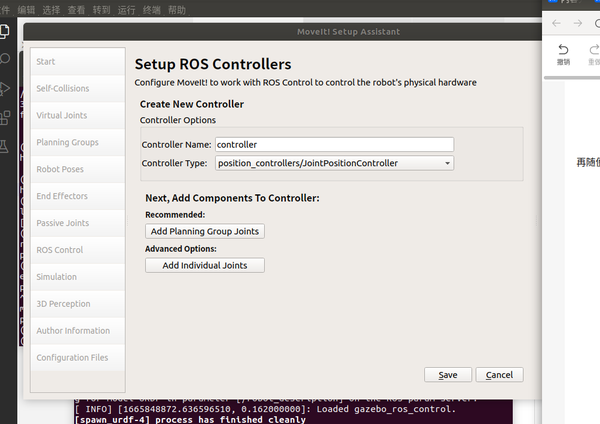The height and width of the screenshot is (424, 600).
Task: Click the Controller Name text field
Action: click(x=334, y=144)
